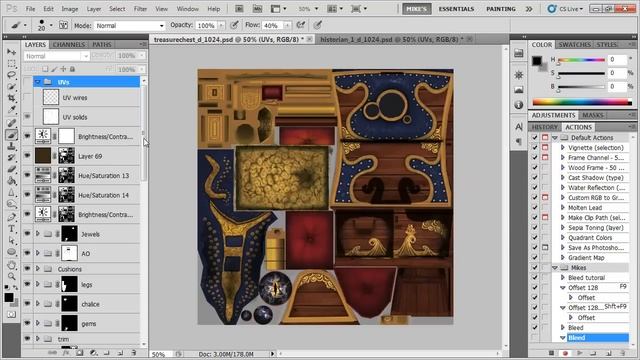
Task: Hide the Hue/Saturation 13 layer
Action: click(x=27, y=176)
